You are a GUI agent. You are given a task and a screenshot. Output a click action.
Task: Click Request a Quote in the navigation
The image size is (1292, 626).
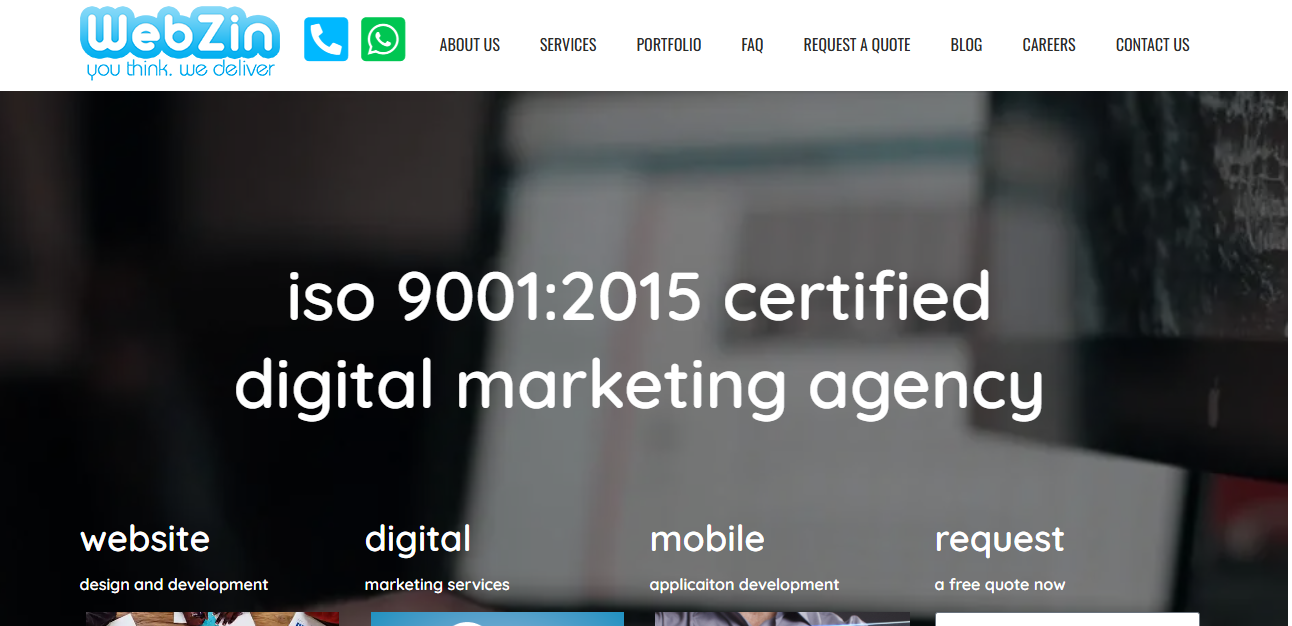pos(856,45)
